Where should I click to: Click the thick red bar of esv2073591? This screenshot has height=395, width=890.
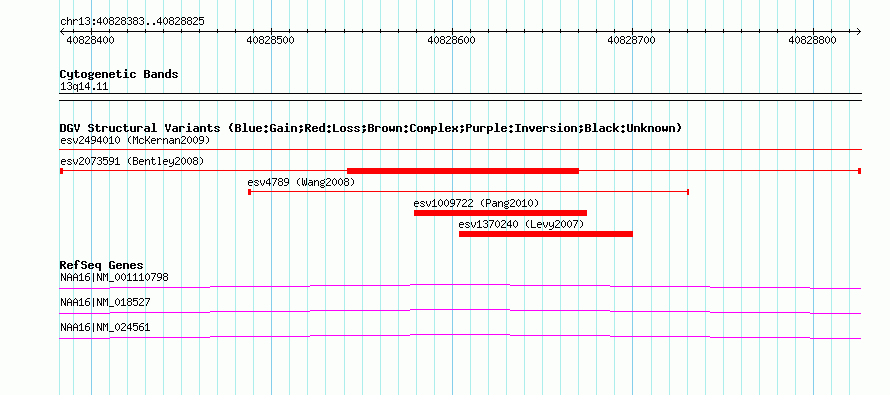(x=463, y=171)
